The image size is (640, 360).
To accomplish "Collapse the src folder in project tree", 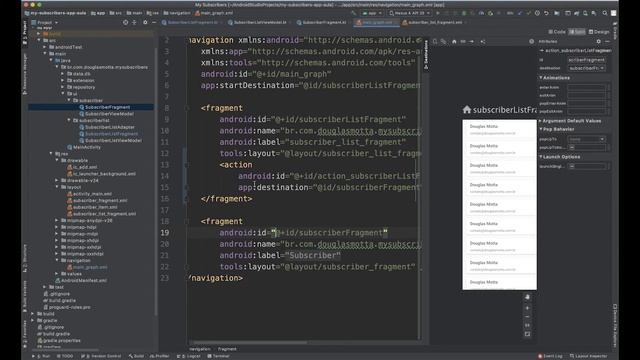I will coord(39,40).
